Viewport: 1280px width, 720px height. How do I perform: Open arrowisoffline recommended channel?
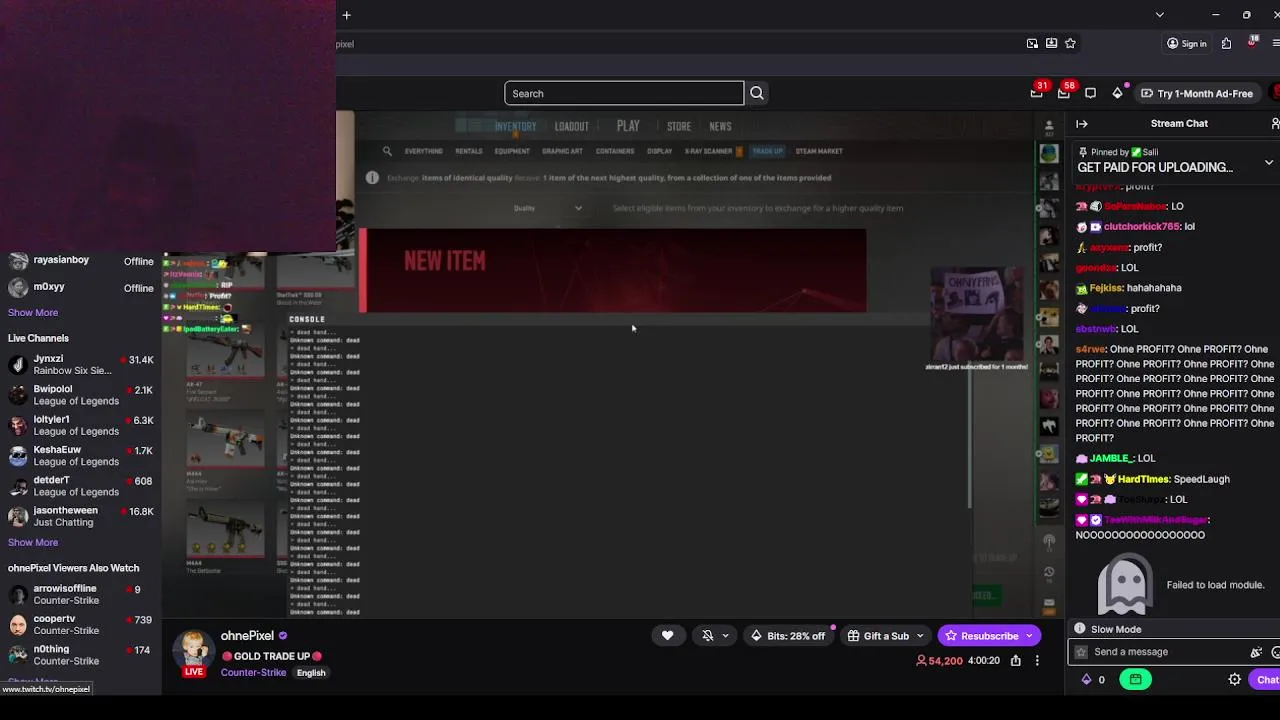coord(80,595)
